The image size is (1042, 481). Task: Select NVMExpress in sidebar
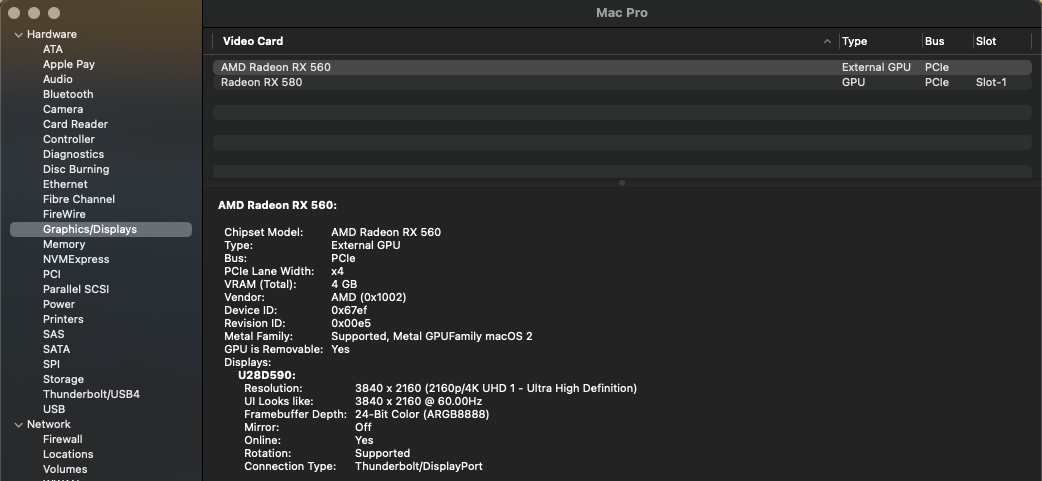[x=76, y=259]
